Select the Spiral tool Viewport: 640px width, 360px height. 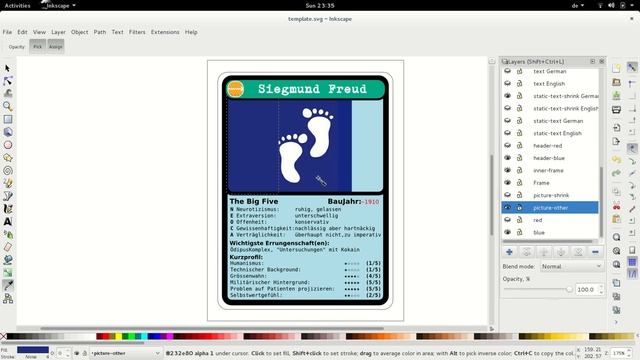coord(7,170)
